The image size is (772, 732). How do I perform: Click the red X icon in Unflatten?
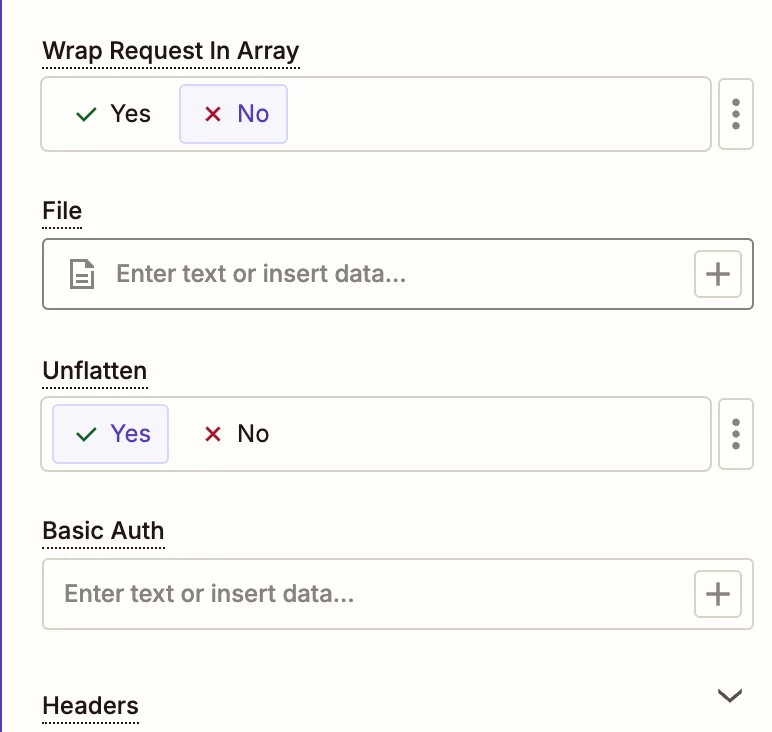pos(212,434)
